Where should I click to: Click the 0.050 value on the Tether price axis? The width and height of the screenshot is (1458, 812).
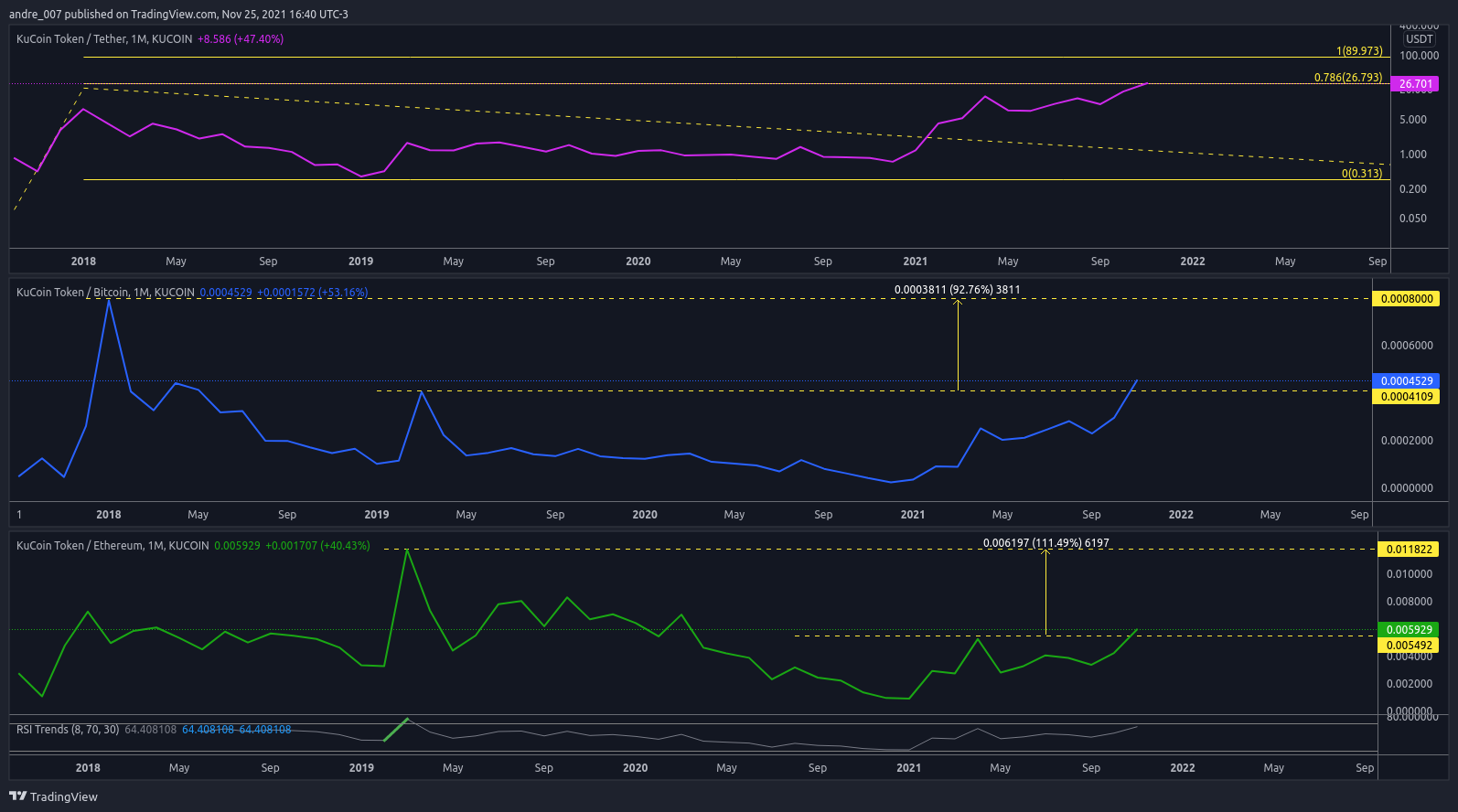point(1413,219)
